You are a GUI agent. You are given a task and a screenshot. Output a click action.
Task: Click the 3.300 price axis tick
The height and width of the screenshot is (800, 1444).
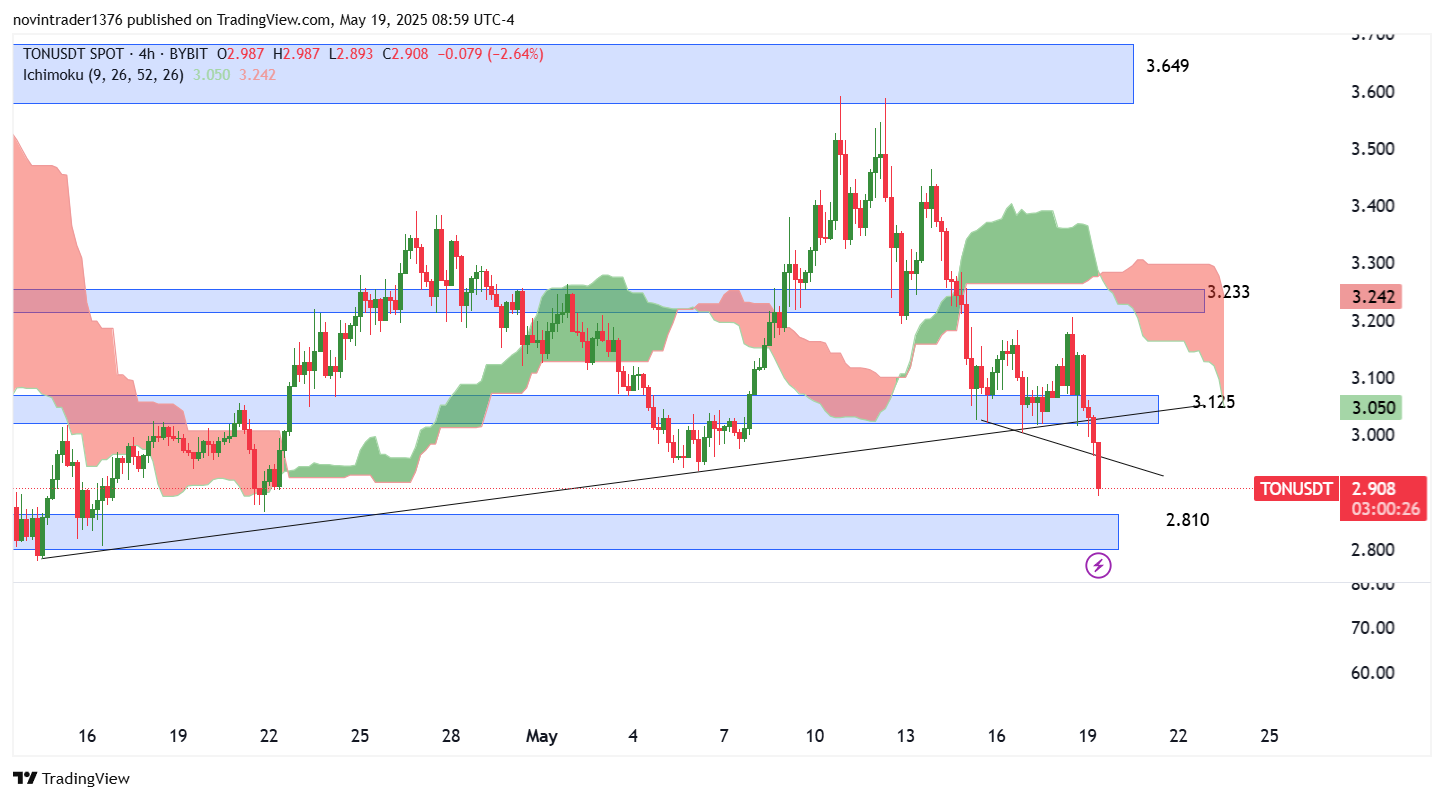[1371, 263]
